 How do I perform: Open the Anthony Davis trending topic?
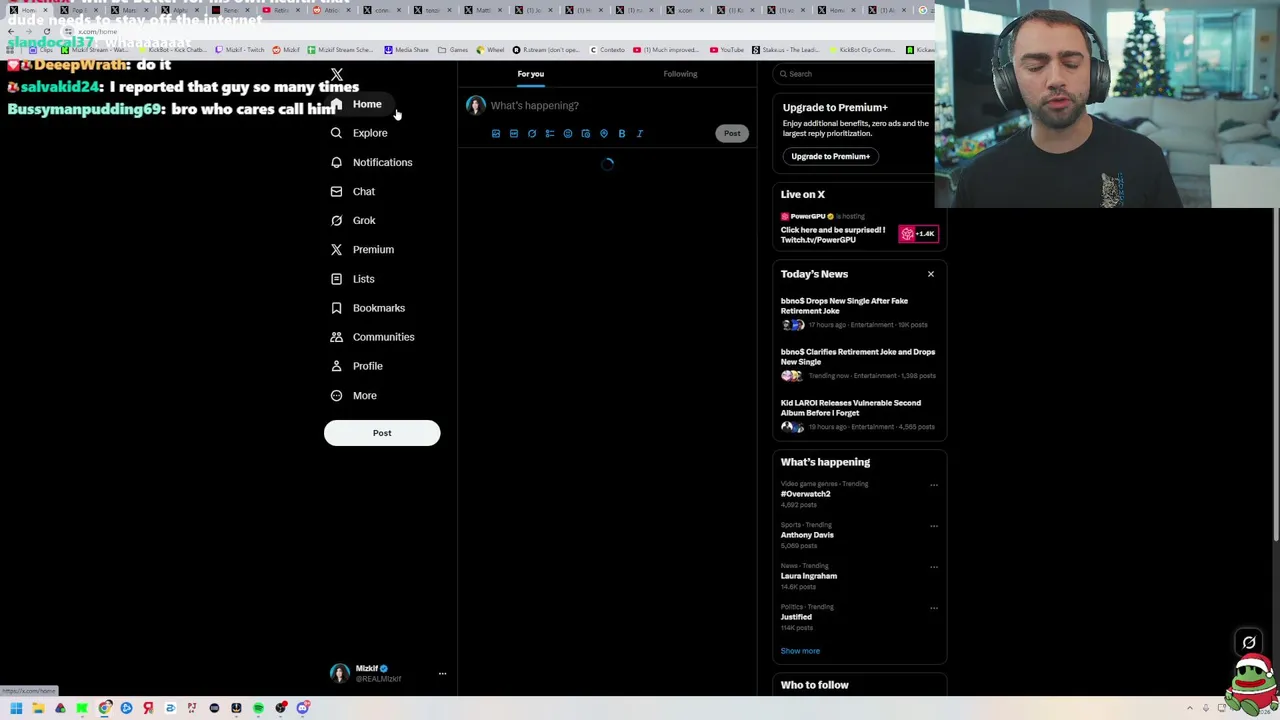[x=807, y=535]
